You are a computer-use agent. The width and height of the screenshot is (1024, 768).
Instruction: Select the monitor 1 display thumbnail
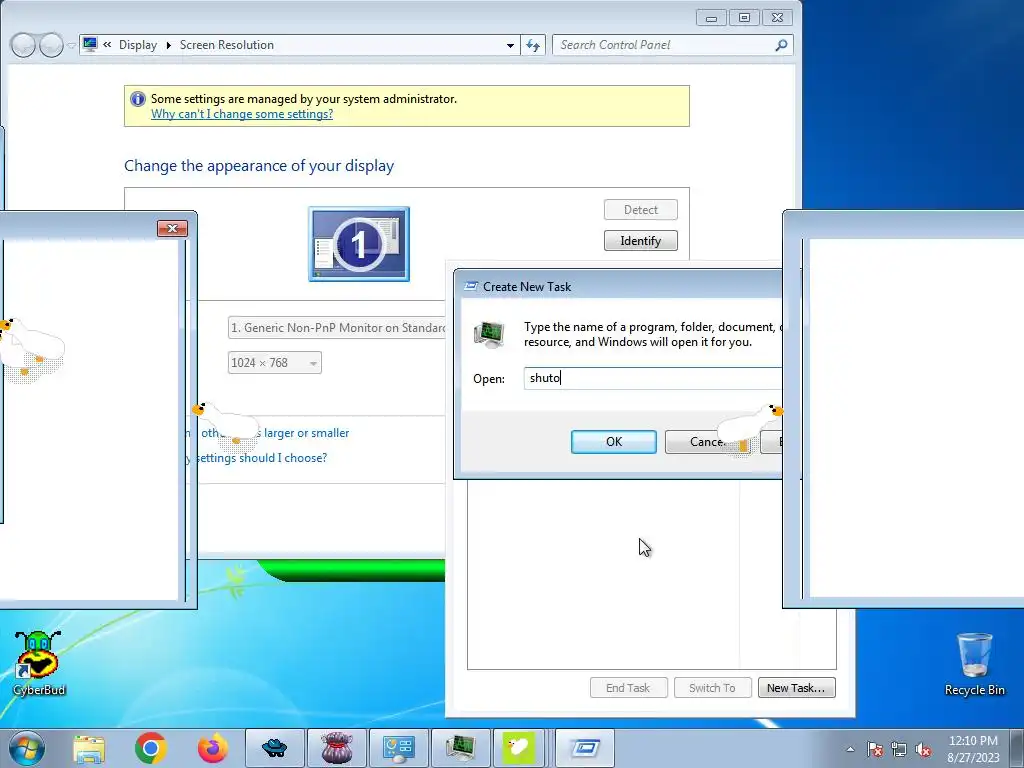pyautogui.click(x=359, y=244)
